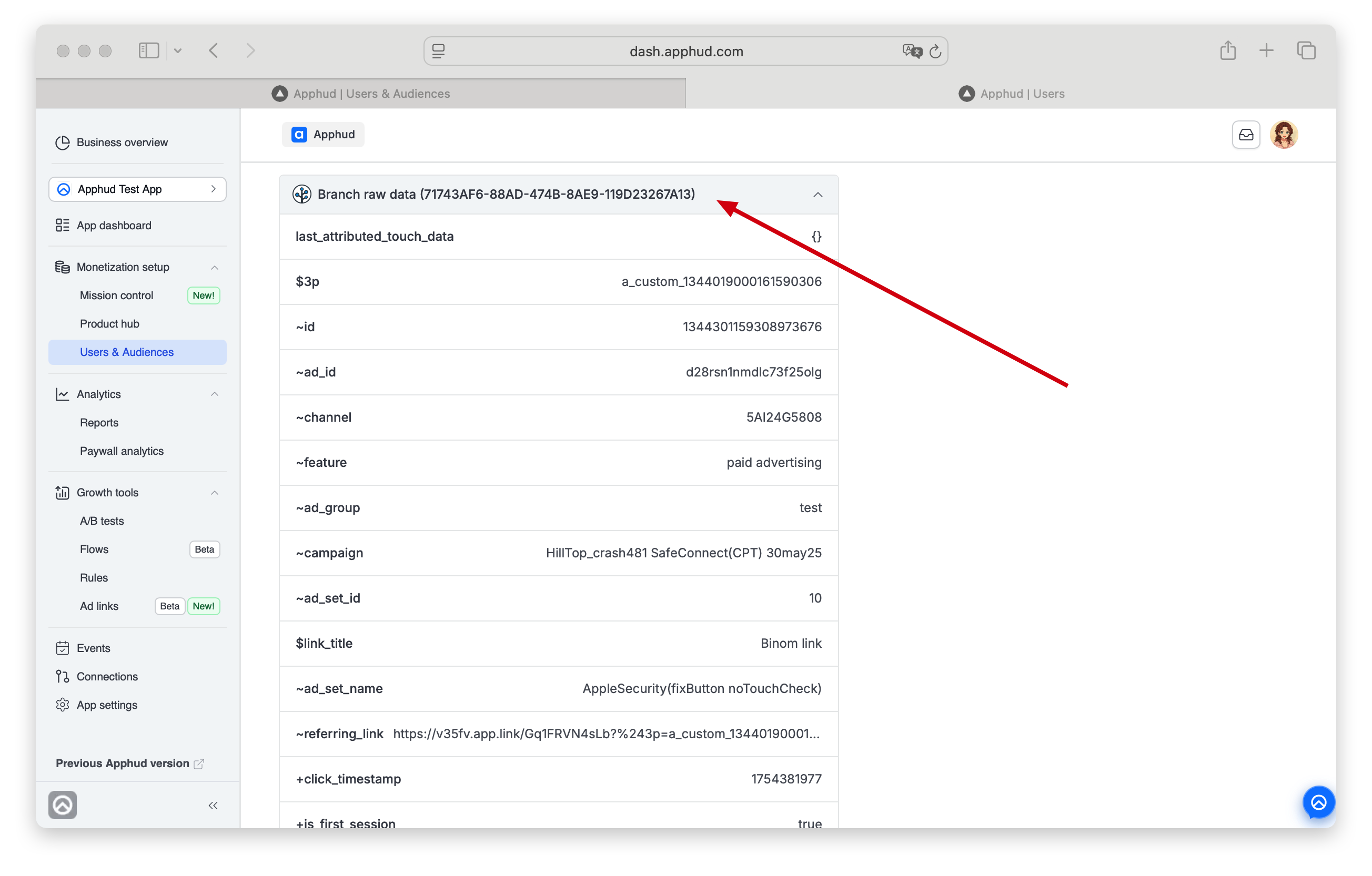The height and width of the screenshot is (876, 1372).
Task: Click the page reader icon in address bar
Action: click(x=439, y=51)
